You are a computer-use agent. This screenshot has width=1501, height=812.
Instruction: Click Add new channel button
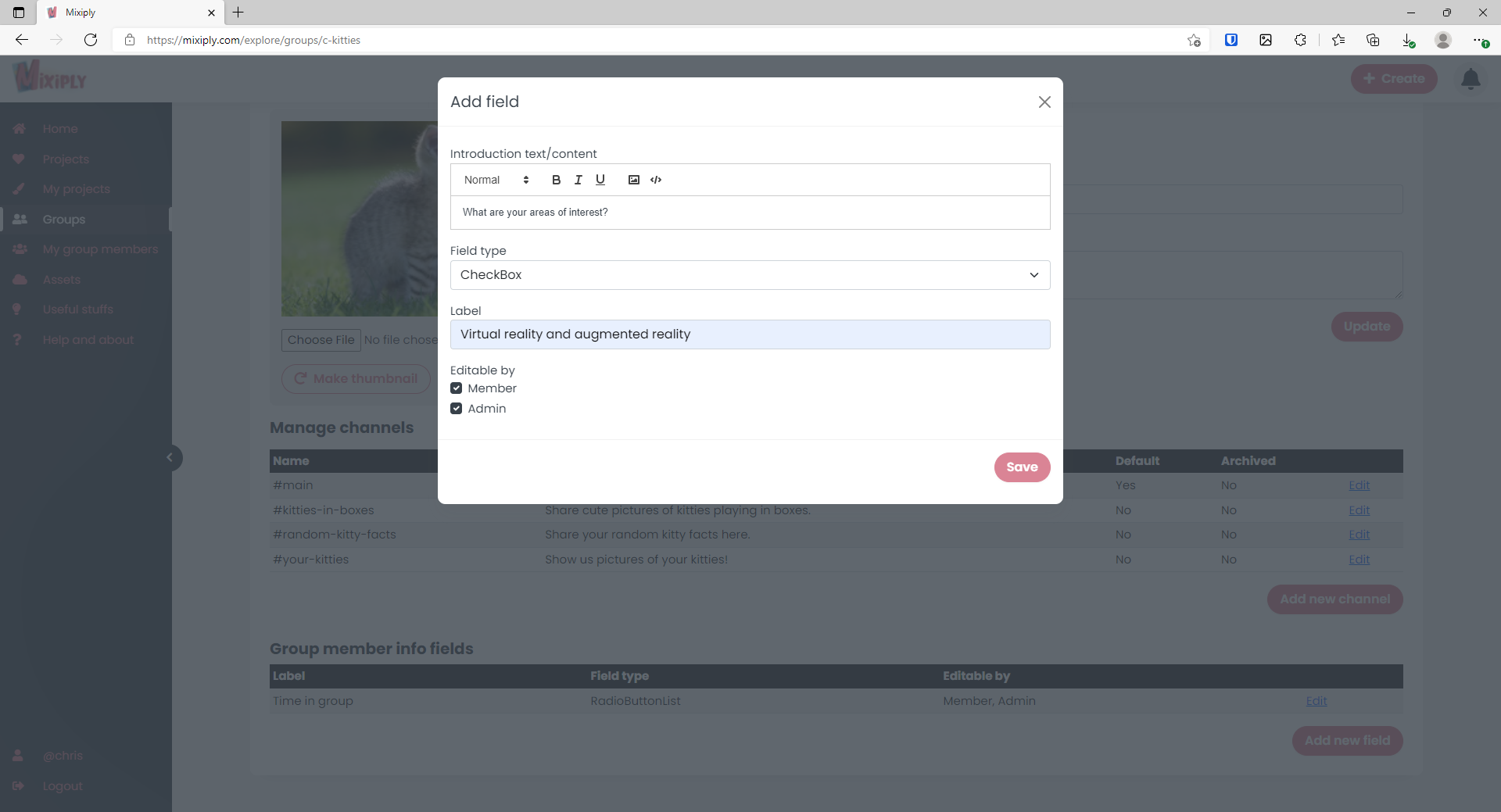pyautogui.click(x=1334, y=599)
